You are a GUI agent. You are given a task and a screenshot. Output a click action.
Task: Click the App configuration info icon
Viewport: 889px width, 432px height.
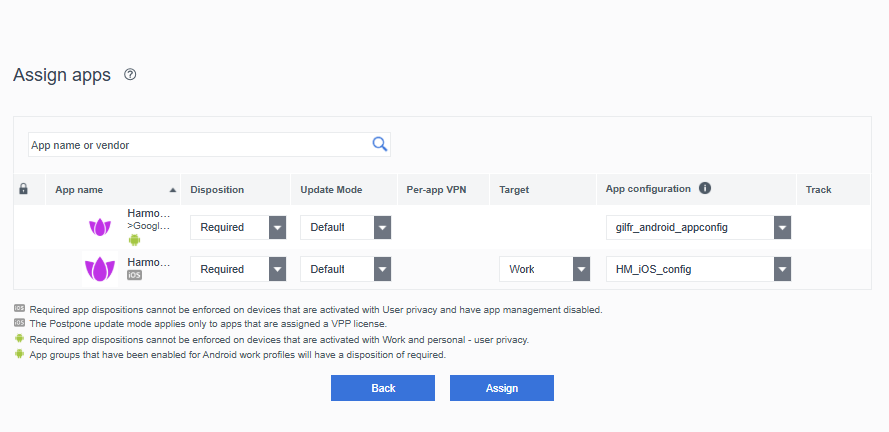[705, 188]
